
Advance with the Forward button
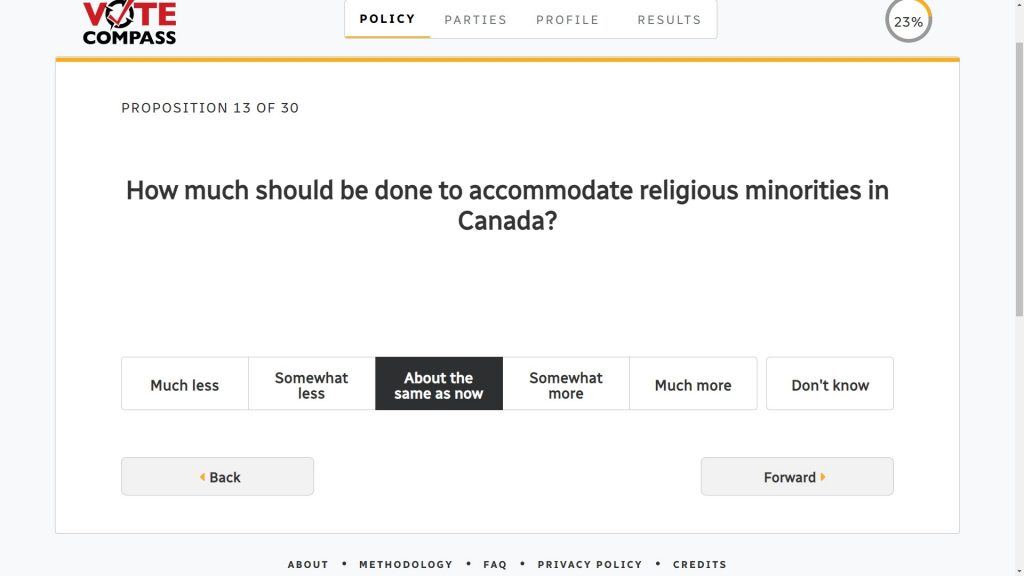[x=797, y=476]
